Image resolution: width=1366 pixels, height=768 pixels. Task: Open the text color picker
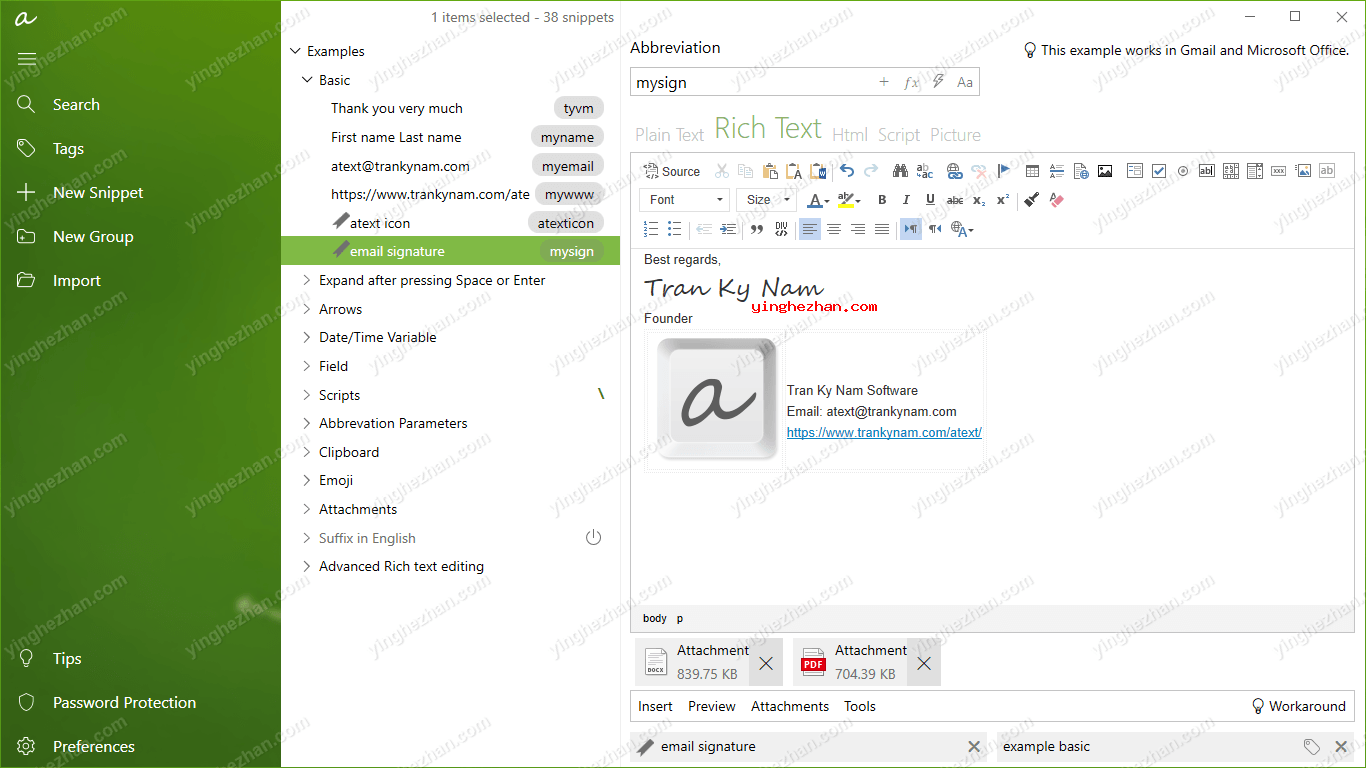click(x=818, y=200)
